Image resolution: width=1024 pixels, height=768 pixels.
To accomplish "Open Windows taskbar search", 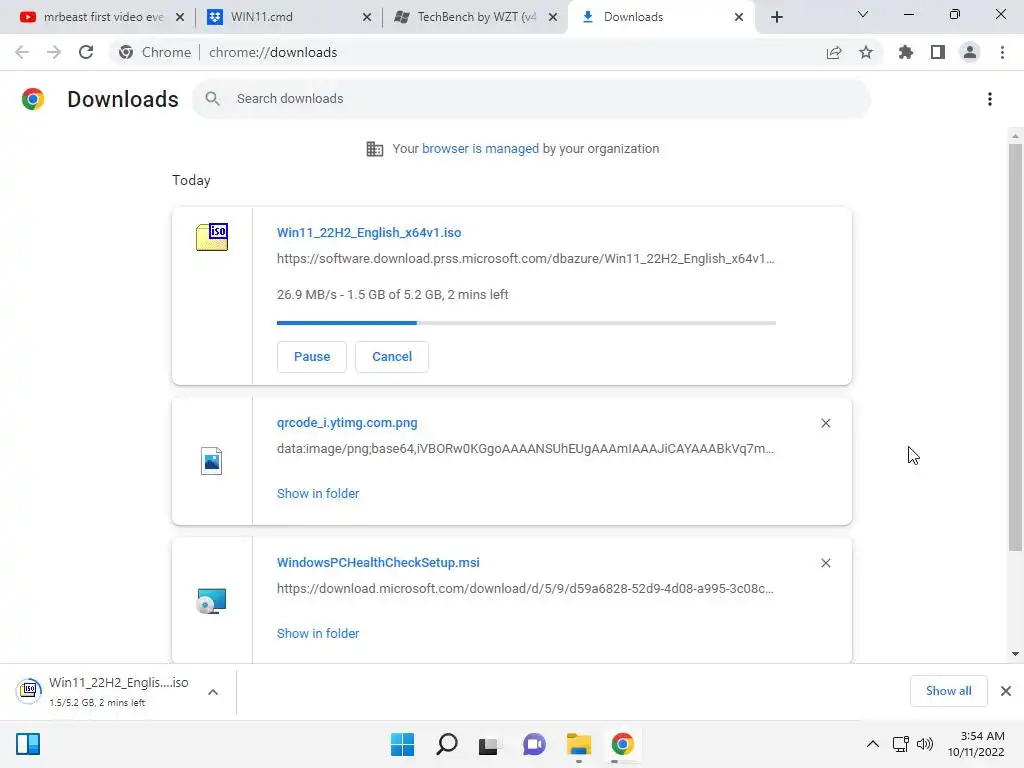I will (447, 744).
